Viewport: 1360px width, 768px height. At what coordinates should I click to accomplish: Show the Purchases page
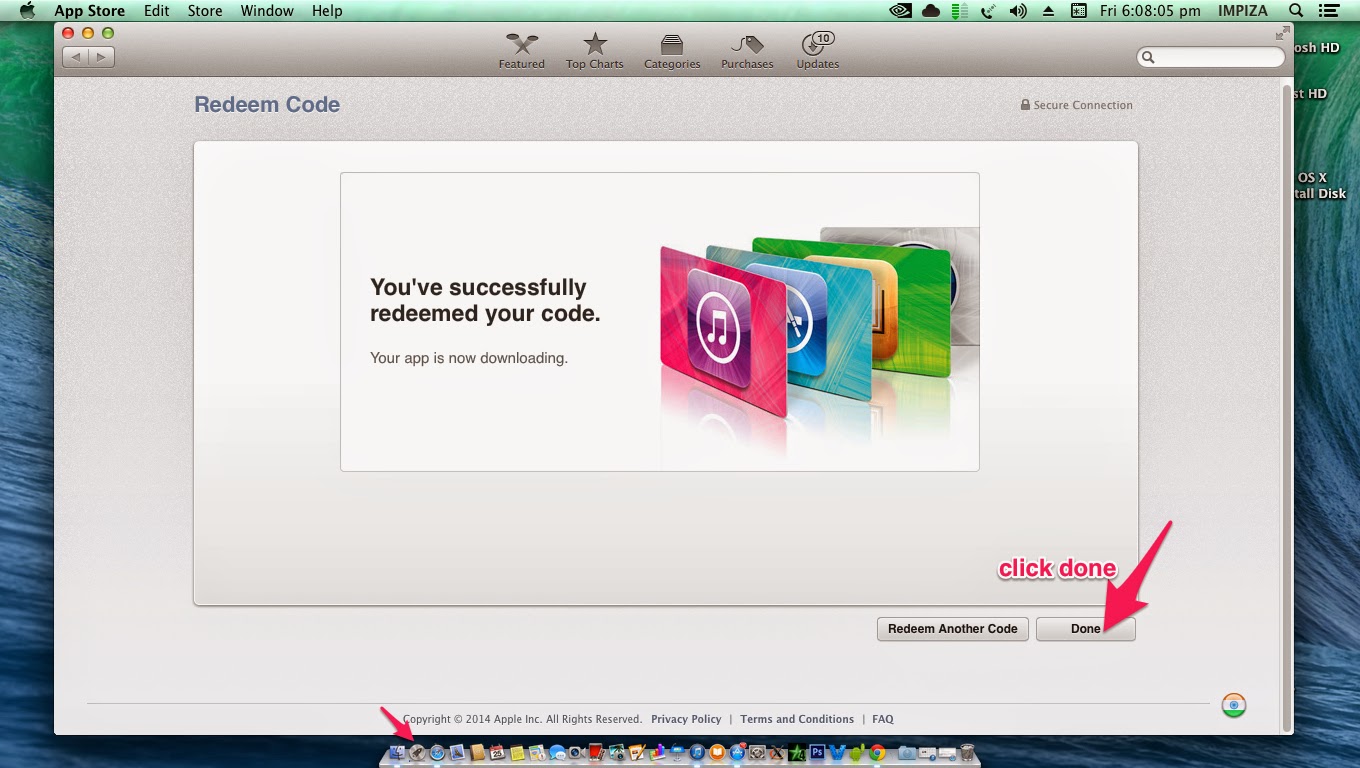coord(747,51)
